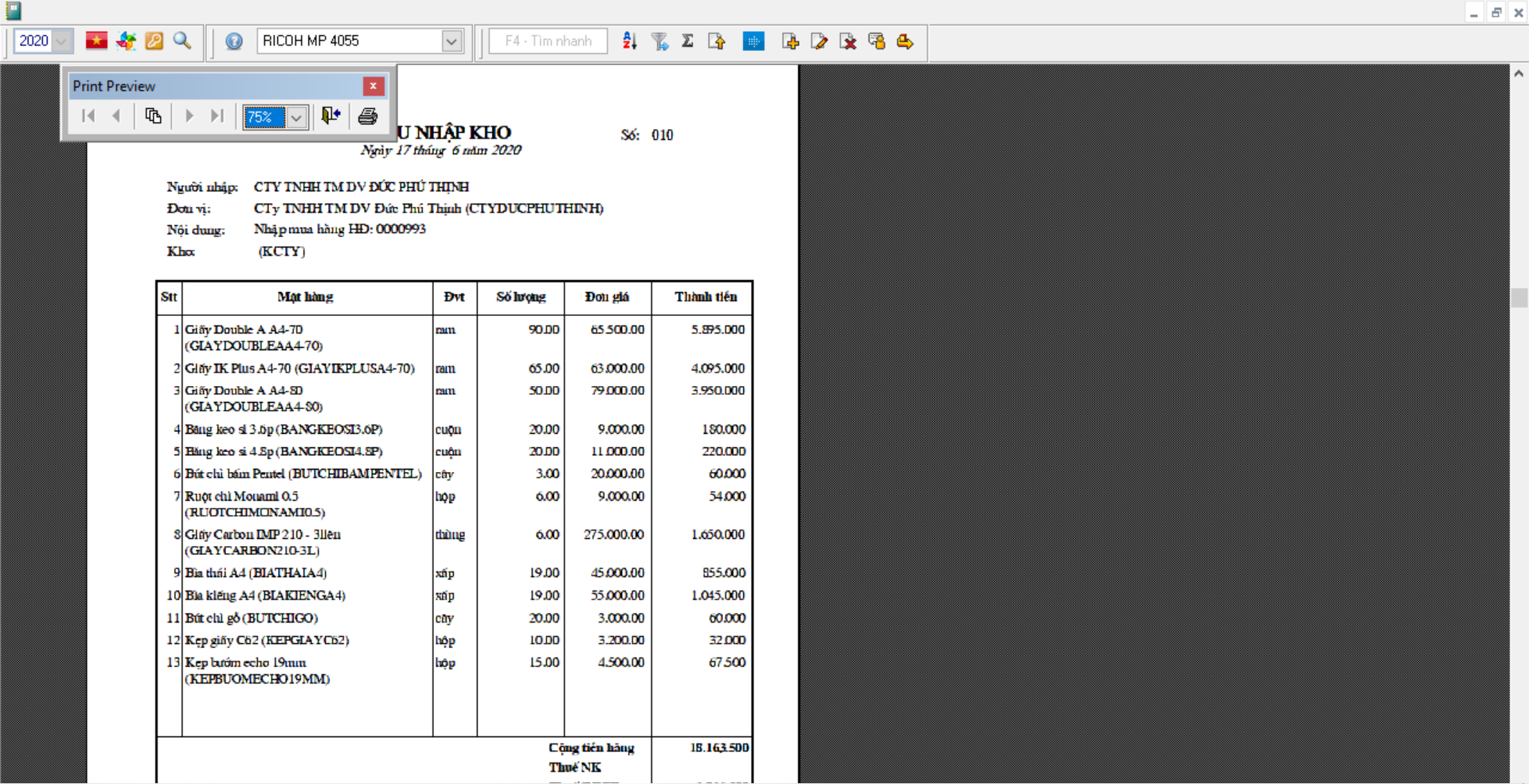Jump to last page in Print Preview
This screenshot has width=1529, height=784.
coord(217,116)
